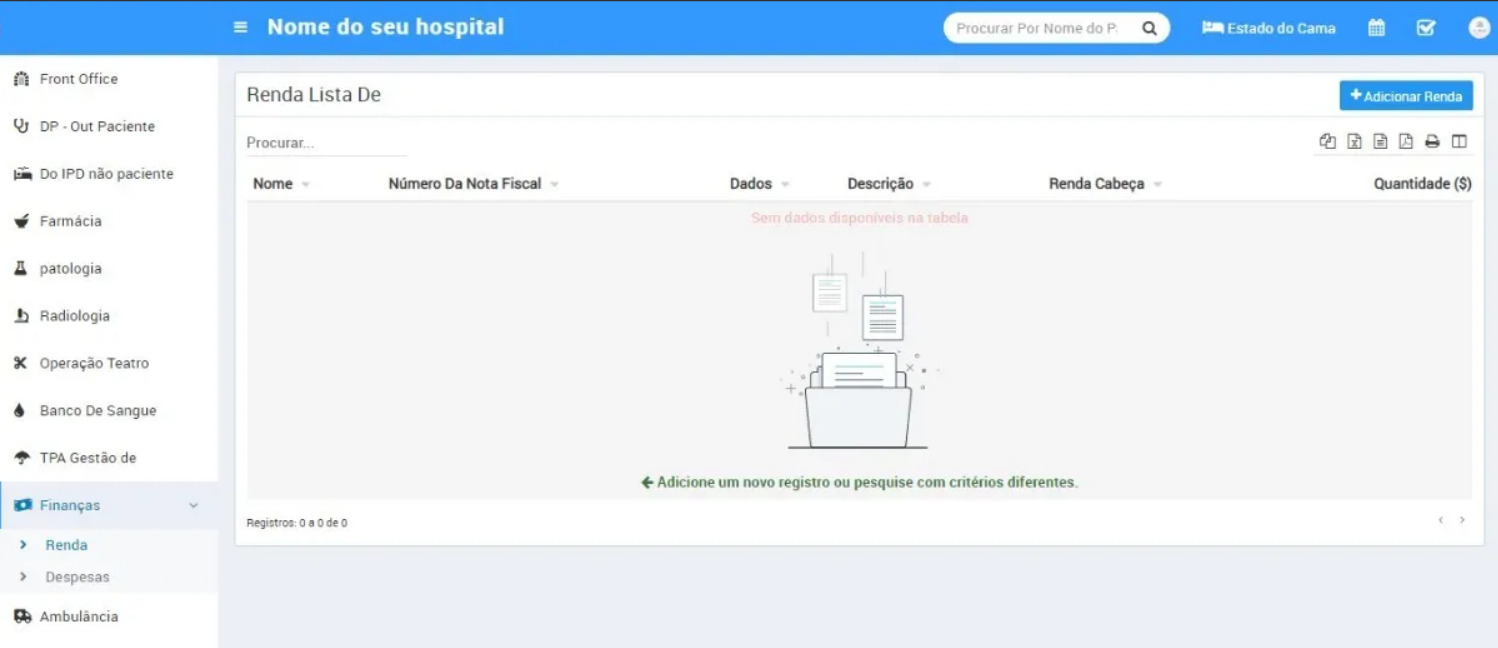1498x648 pixels.
Task: Print the income list
Action: [1432, 141]
